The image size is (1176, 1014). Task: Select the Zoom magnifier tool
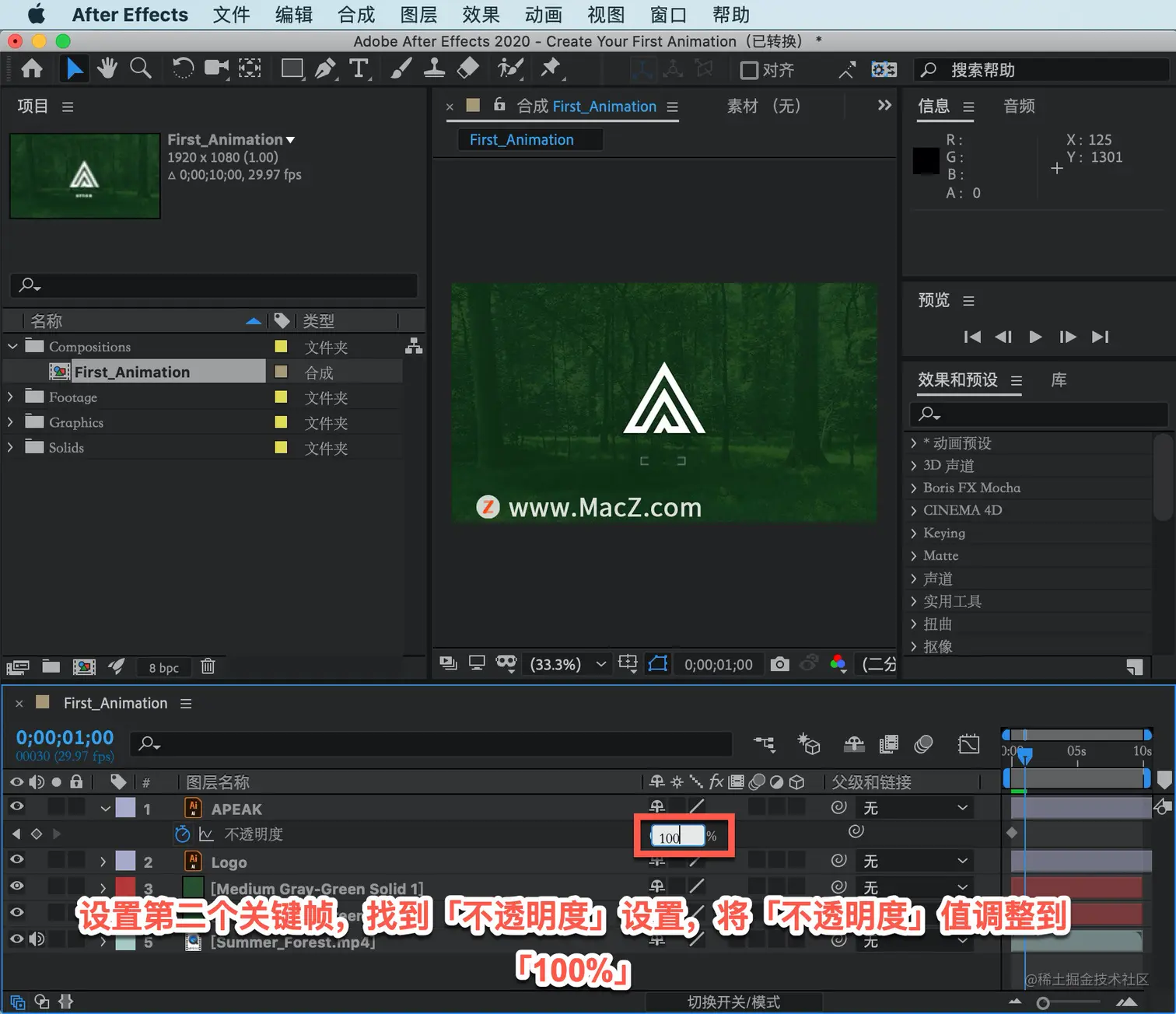pyautogui.click(x=141, y=69)
